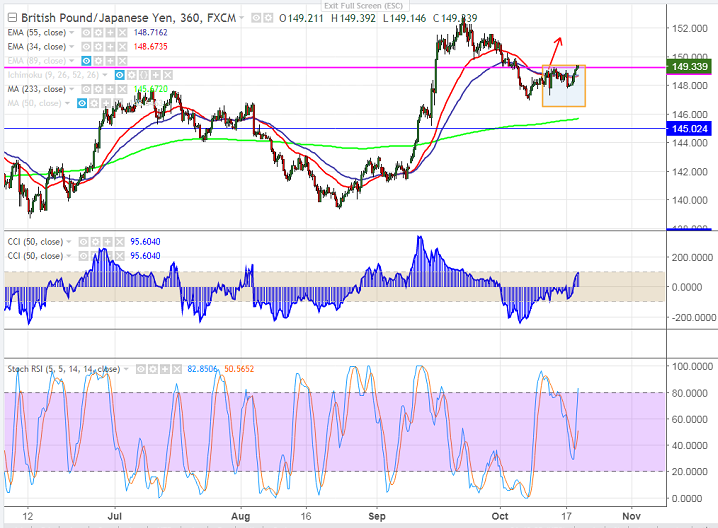The width and height of the screenshot is (718, 528).
Task: Remove EMA (55, close) with the X icon
Action: pyautogui.click(x=122, y=33)
